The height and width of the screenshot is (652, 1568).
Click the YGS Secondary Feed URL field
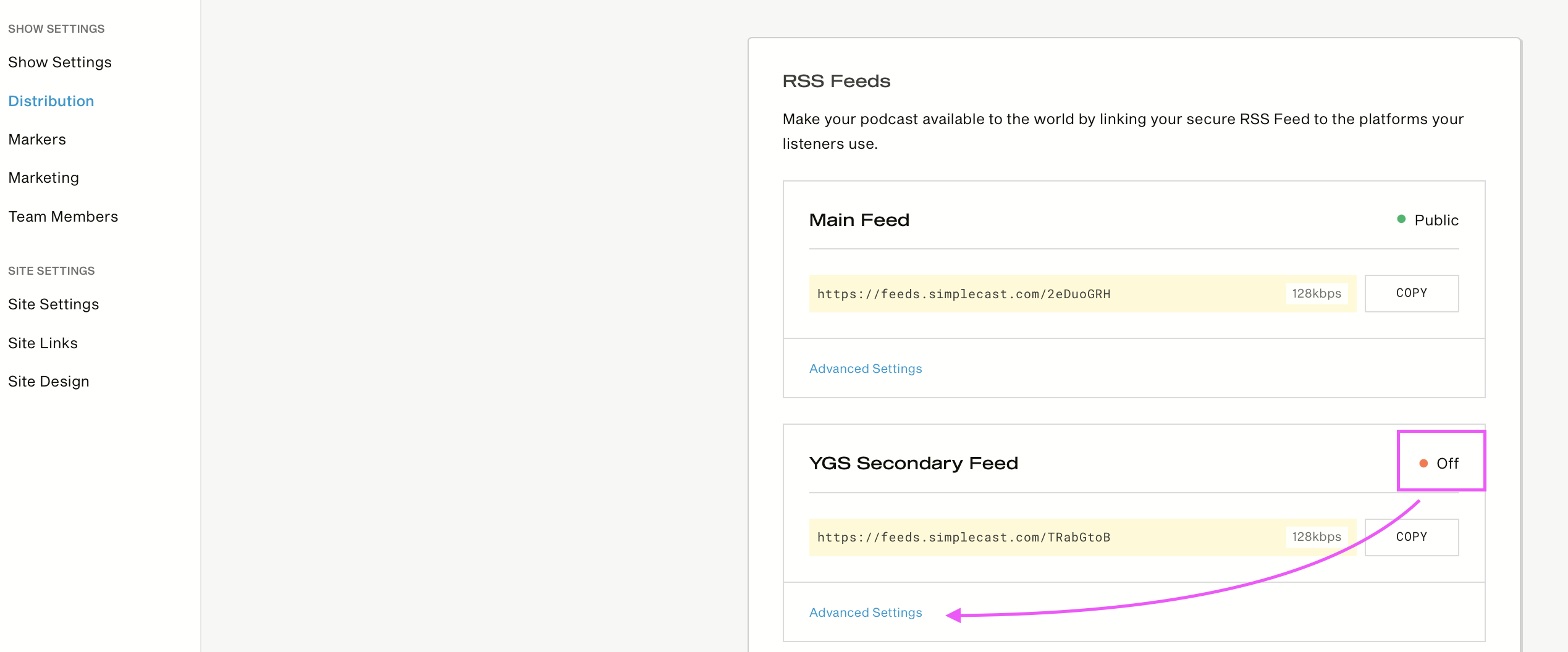(1082, 537)
